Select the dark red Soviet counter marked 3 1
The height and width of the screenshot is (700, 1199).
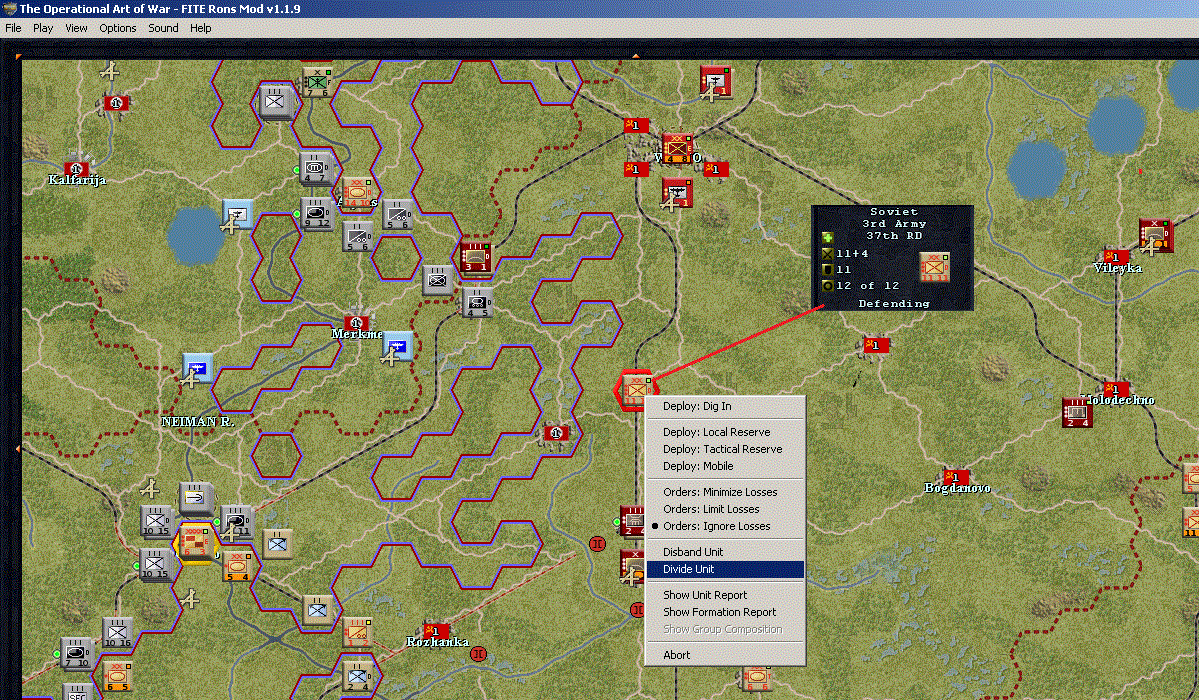pyautogui.click(x=475, y=257)
